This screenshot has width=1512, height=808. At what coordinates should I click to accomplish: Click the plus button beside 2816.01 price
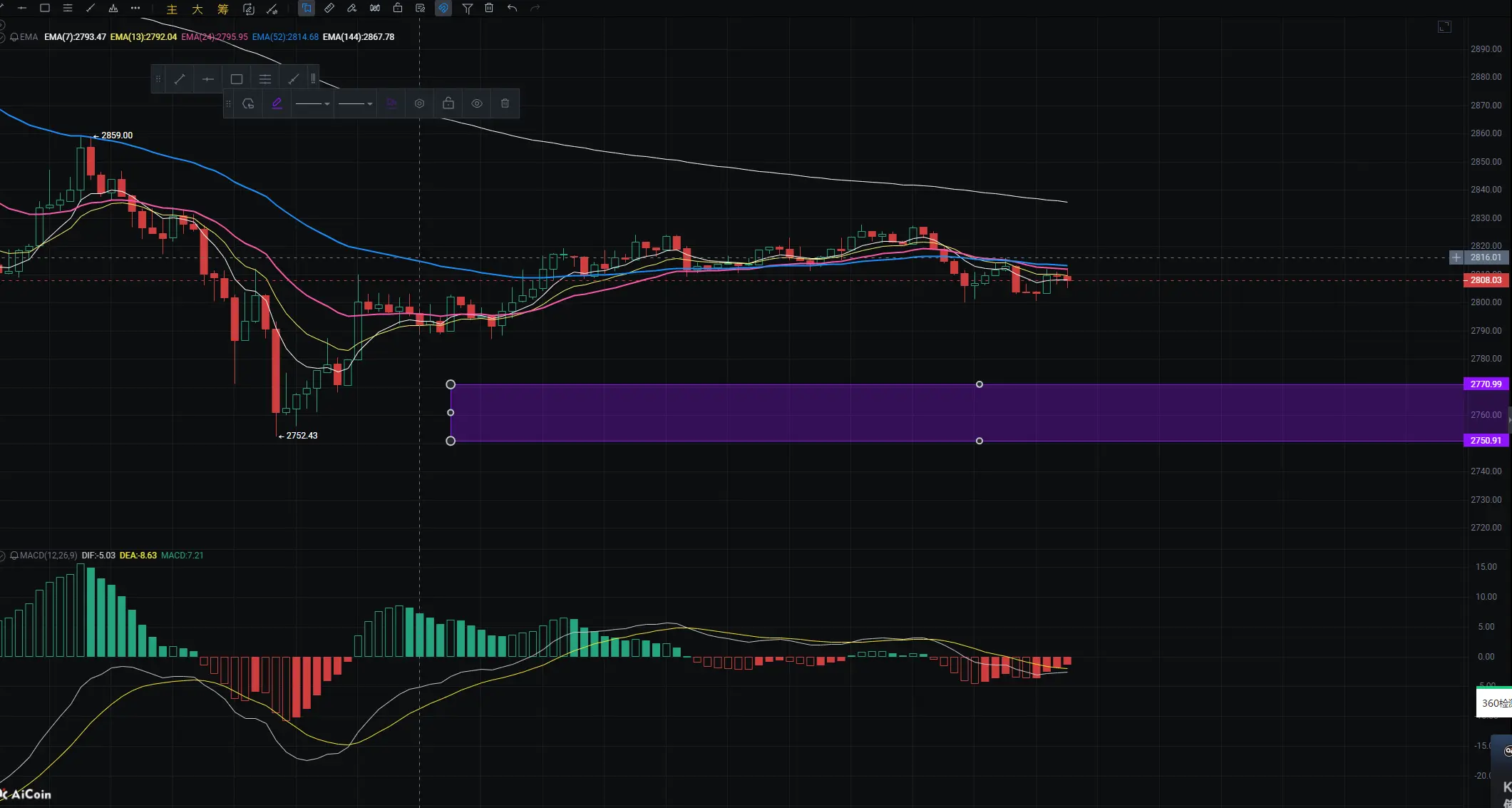1456,257
